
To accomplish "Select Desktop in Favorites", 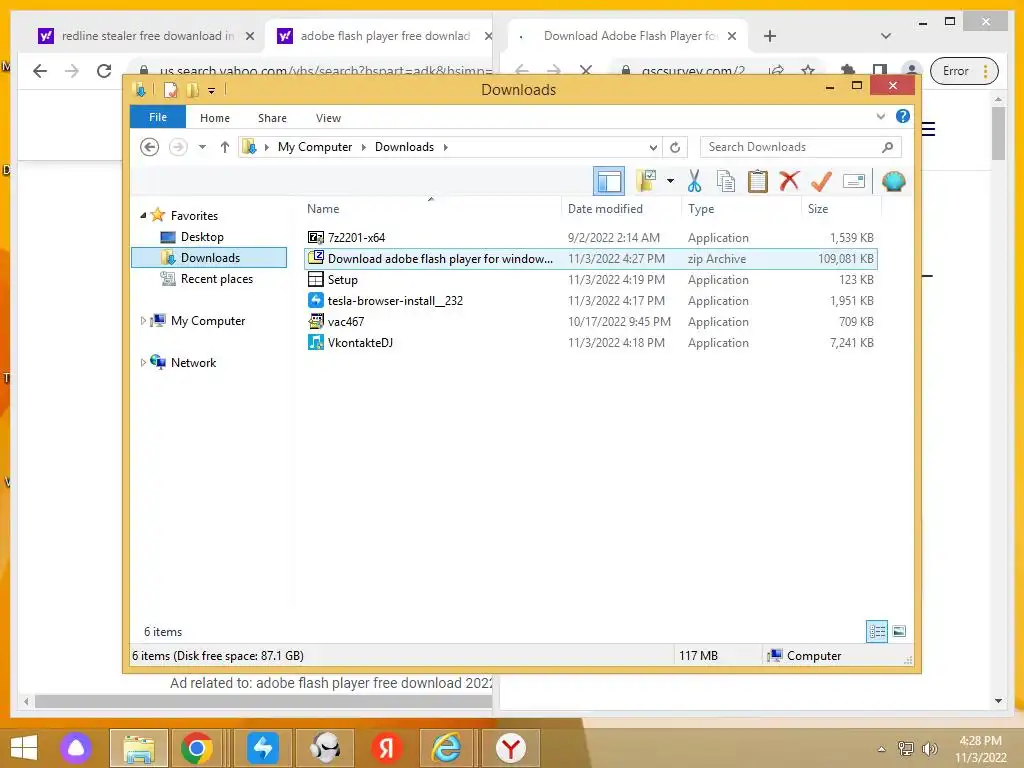I will tap(202, 236).
